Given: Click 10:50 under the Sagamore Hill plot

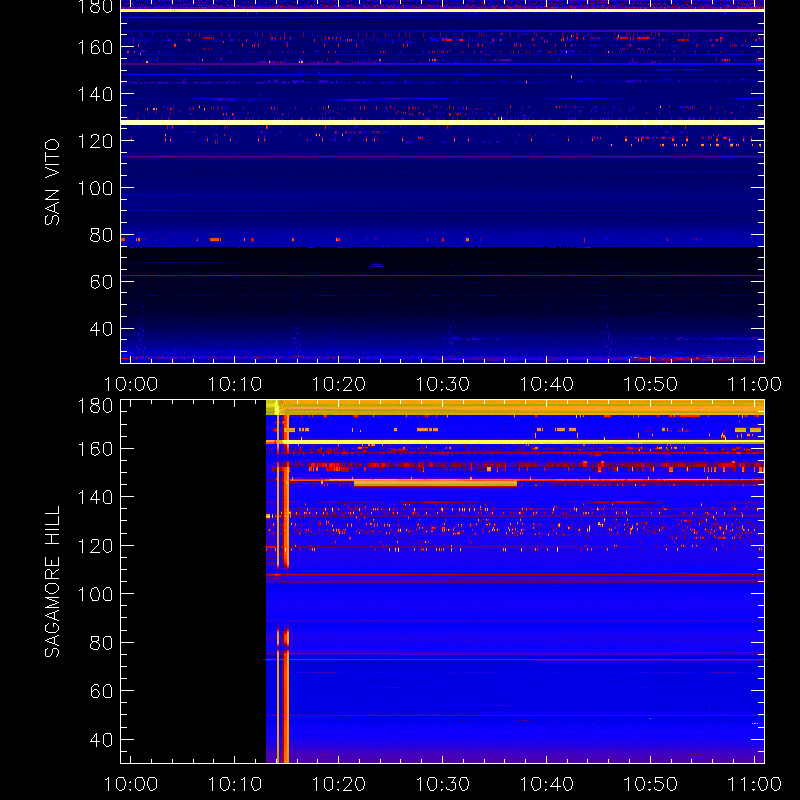Looking at the screenshot, I should click(651, 784).
